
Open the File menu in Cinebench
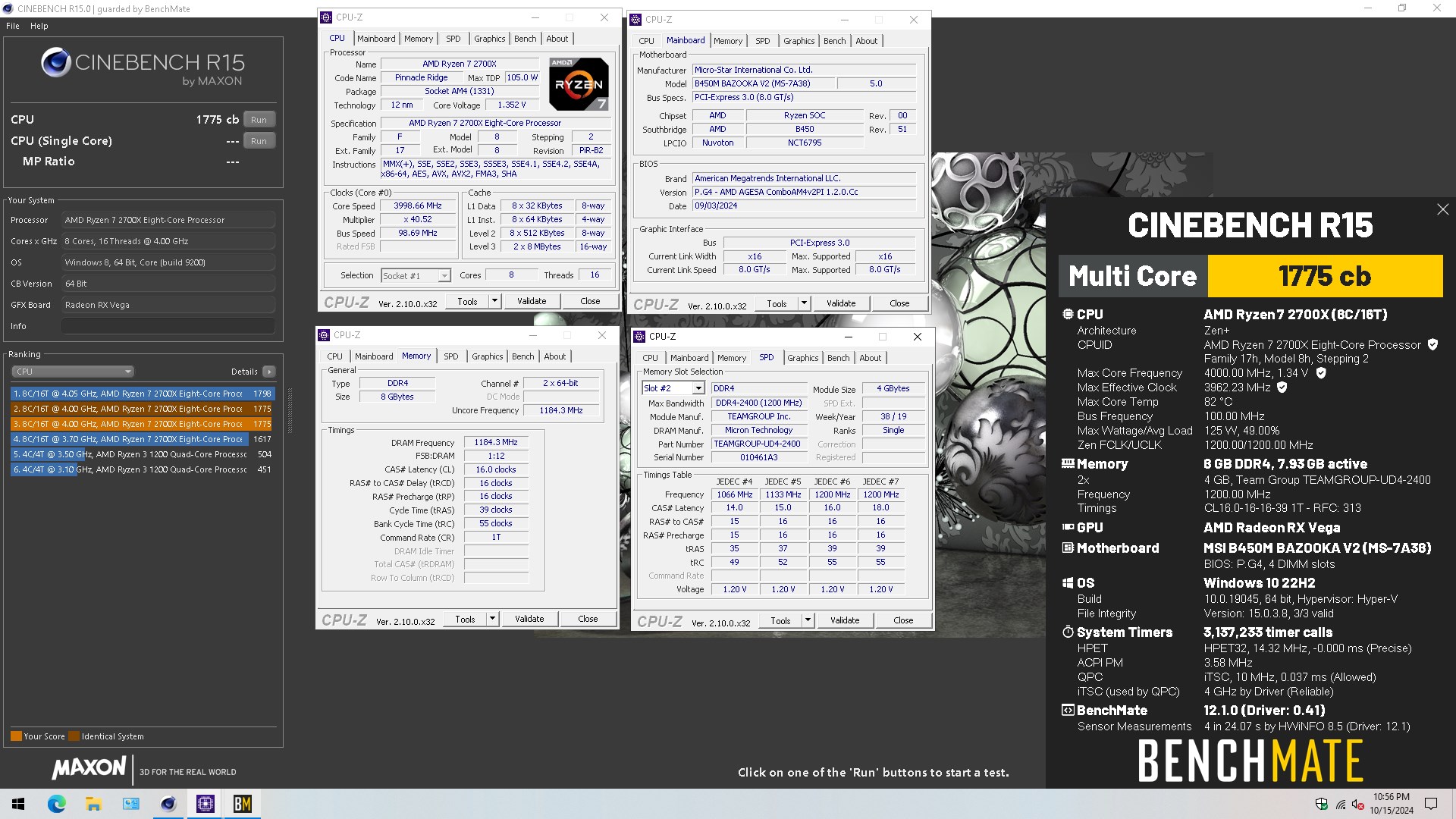click(x=13, y=26)
